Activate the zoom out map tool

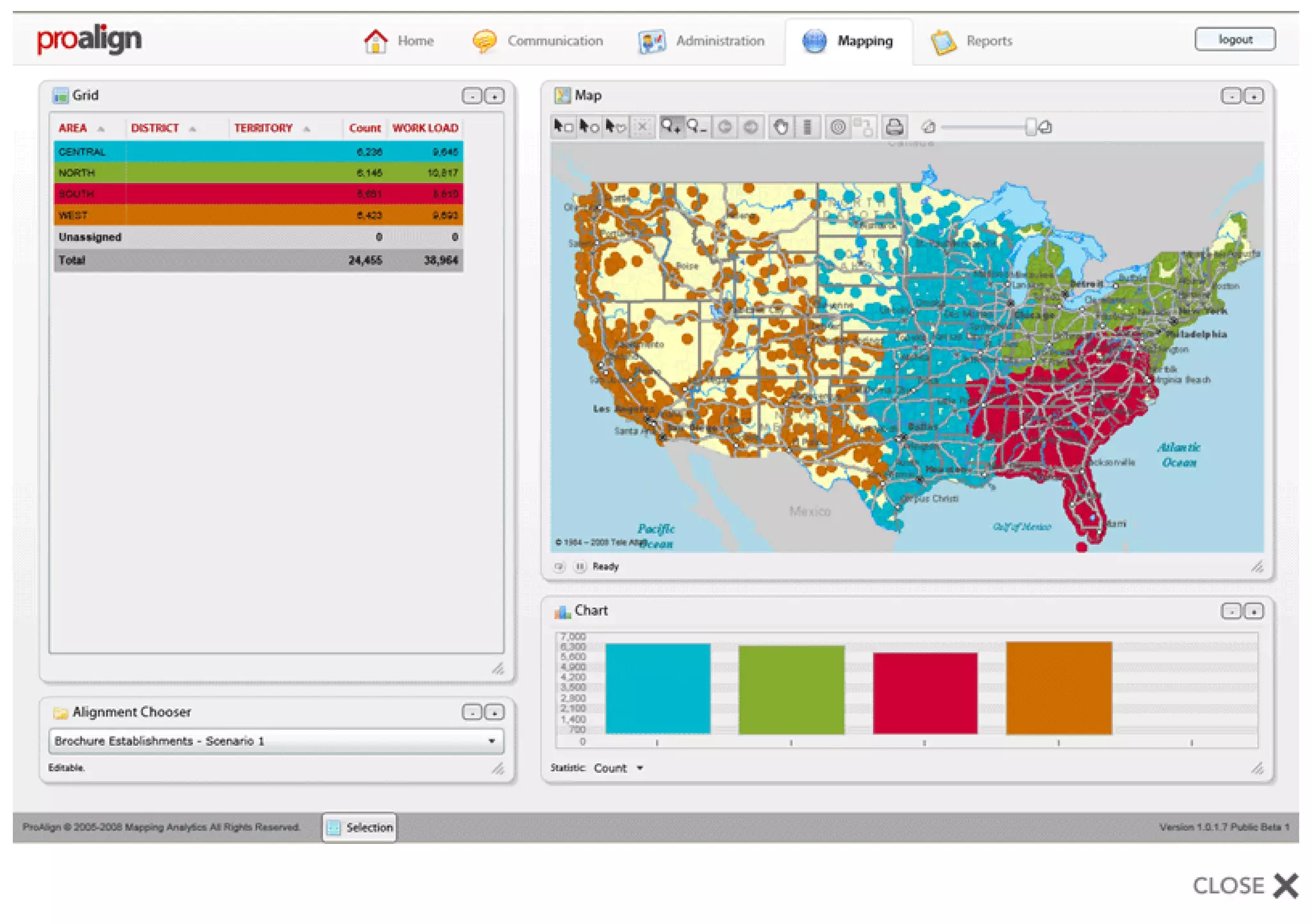coord(696,127)
